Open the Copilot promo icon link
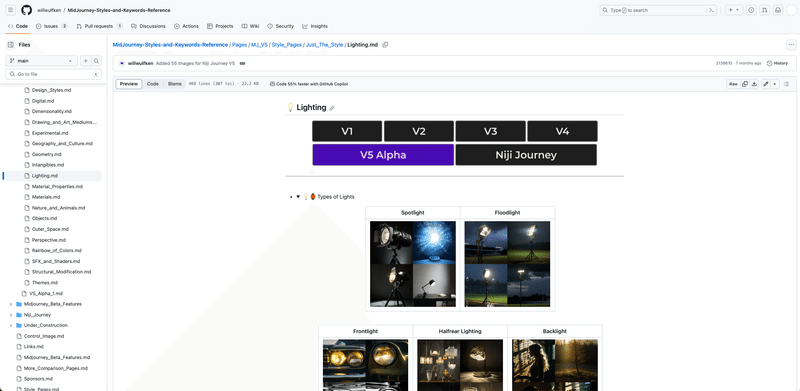The height and width of the screenshot is (391, 800). click(272, 84)
